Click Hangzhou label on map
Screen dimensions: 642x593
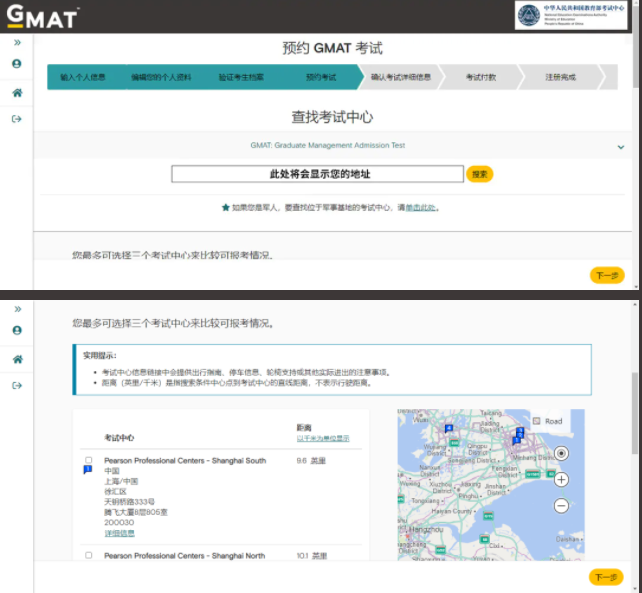[x=426, y=530]
